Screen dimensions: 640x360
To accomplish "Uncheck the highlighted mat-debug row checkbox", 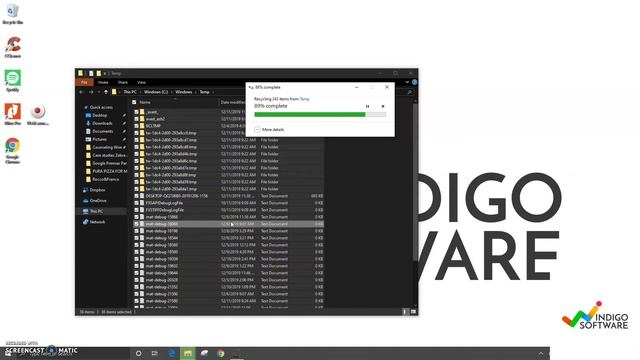I will tap(136, 224).
